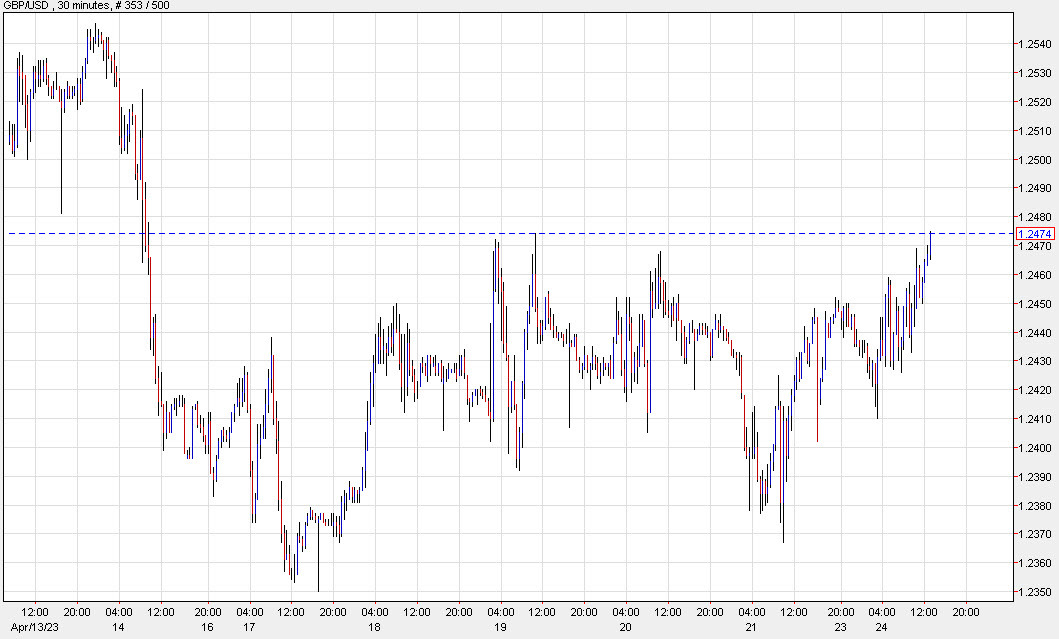
Task: Click the "30 minutes" timeframe label
Action: [83, 6]
